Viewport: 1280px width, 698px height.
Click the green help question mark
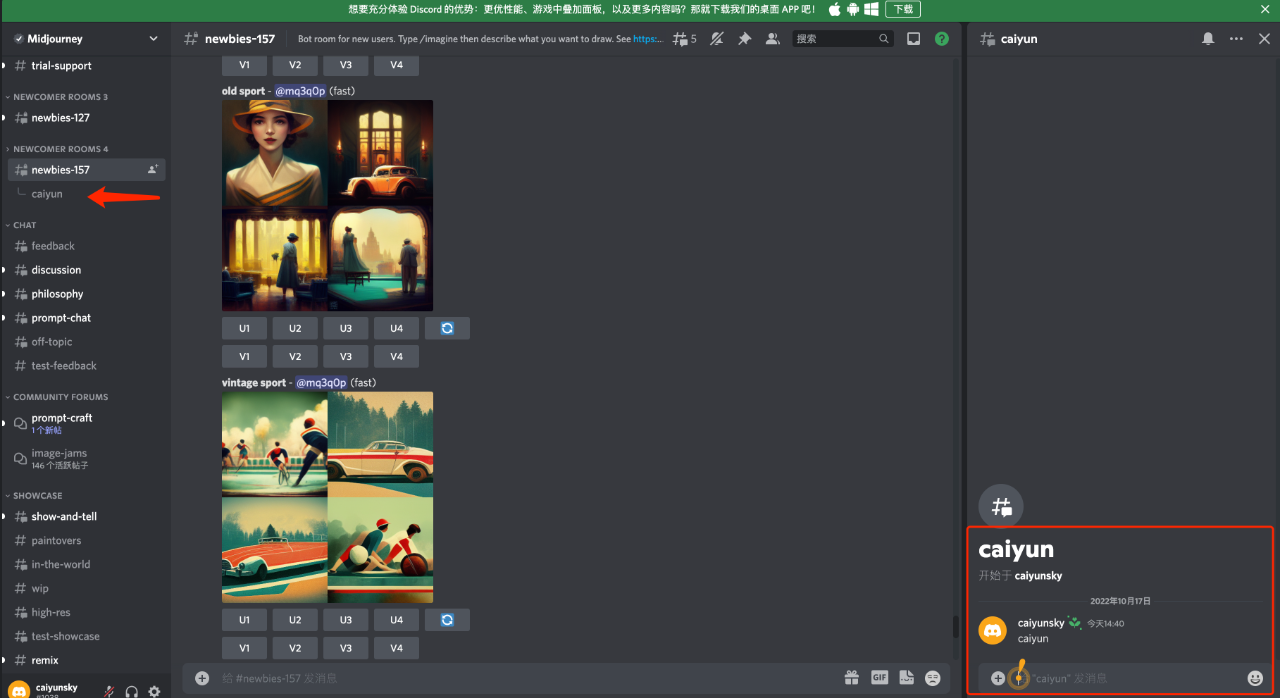point(941,39)
